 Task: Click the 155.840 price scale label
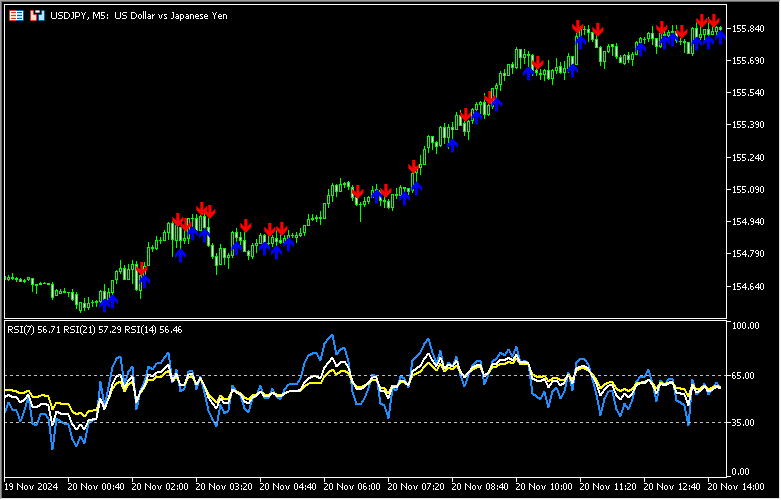749,29
